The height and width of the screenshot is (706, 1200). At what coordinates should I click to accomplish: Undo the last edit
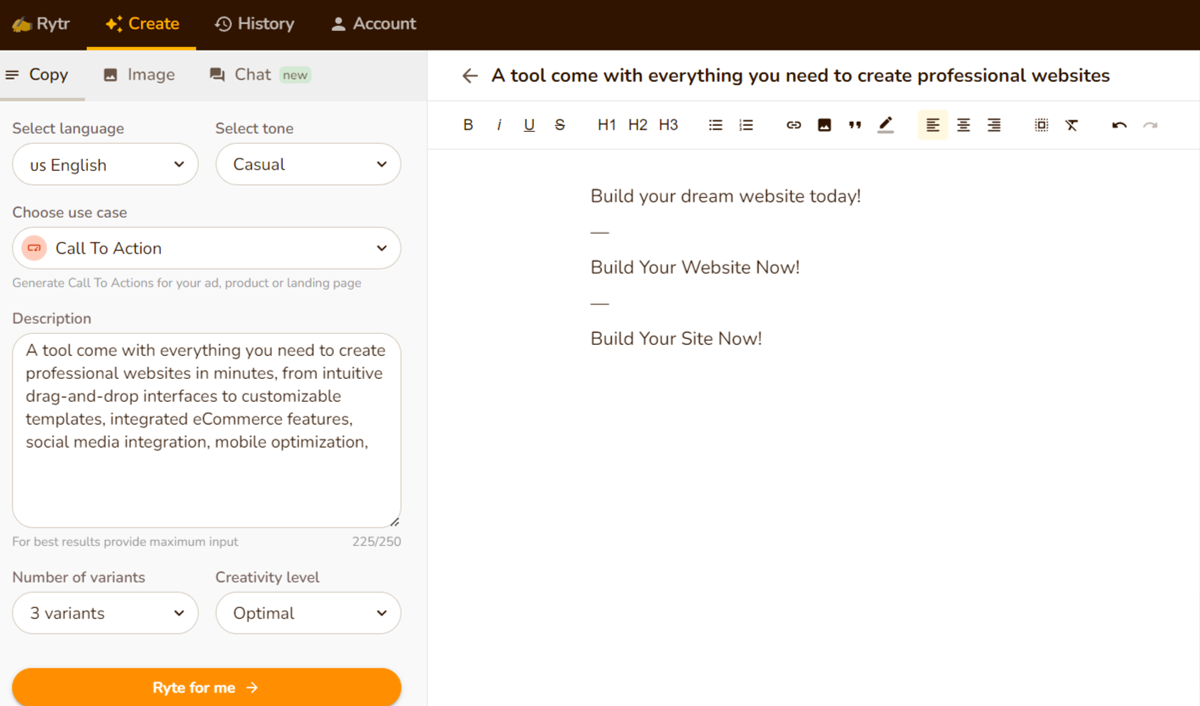[x=1119, y=125]
